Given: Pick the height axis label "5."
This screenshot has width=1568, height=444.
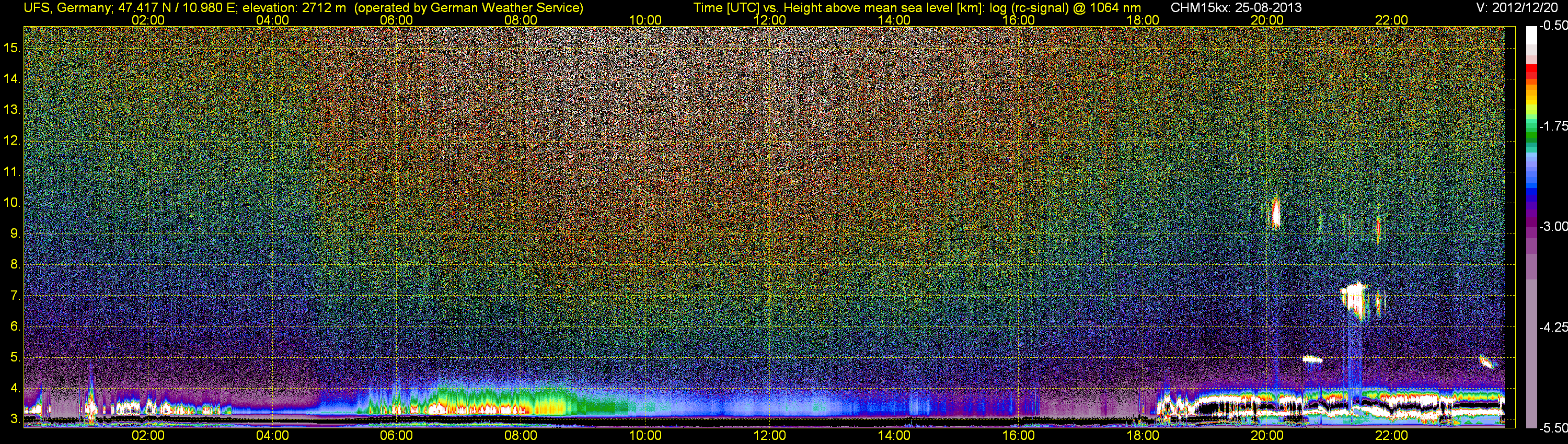Looking at the screenshot, I should coord(15,357).
